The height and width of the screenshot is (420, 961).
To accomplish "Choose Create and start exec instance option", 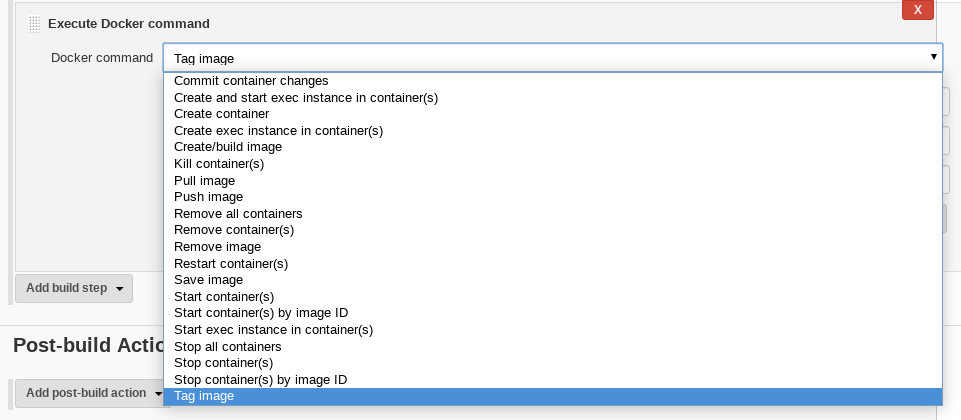I will [x=553, y=97].
